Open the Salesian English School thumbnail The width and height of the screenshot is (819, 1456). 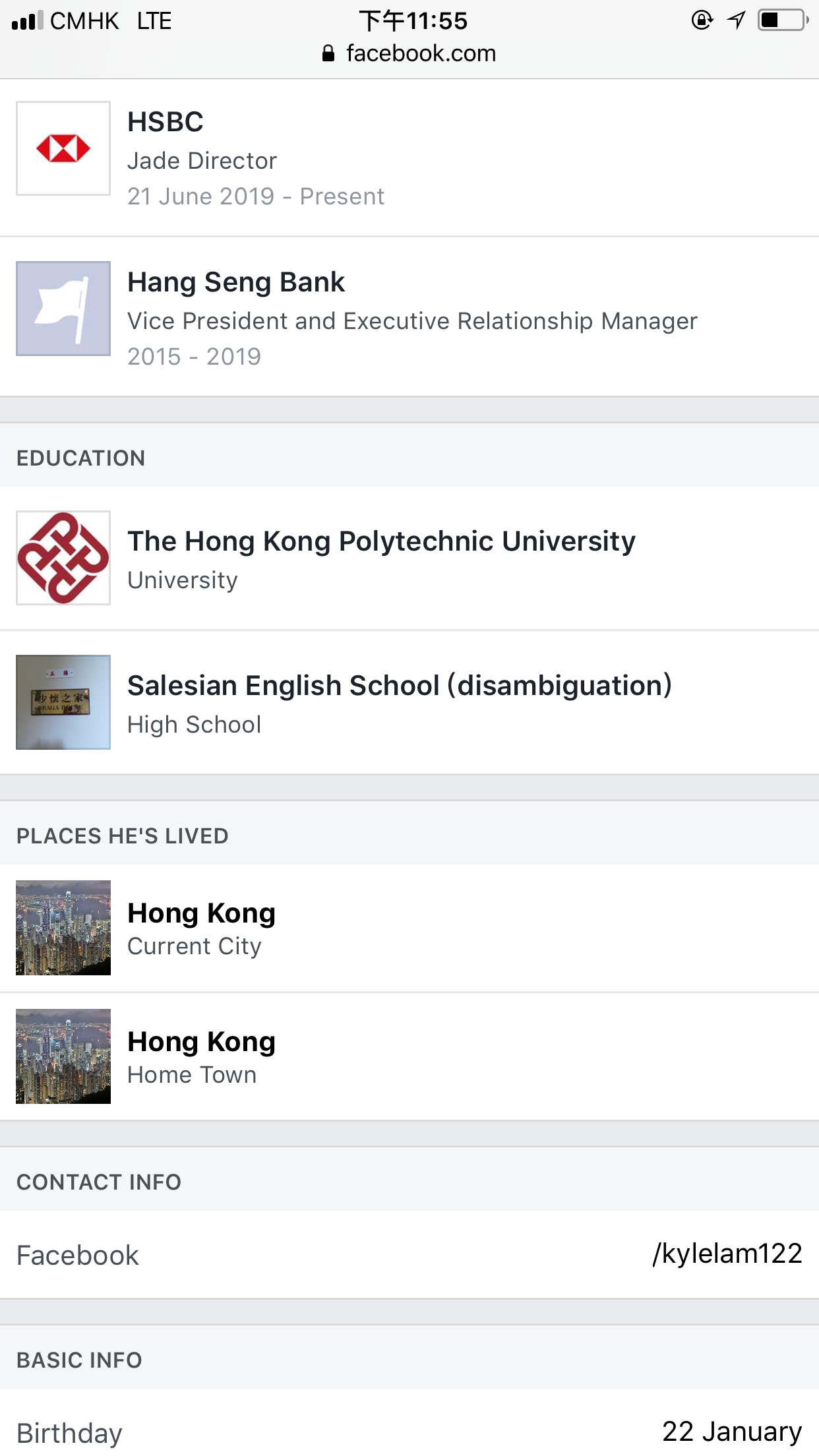pos(63,702)
